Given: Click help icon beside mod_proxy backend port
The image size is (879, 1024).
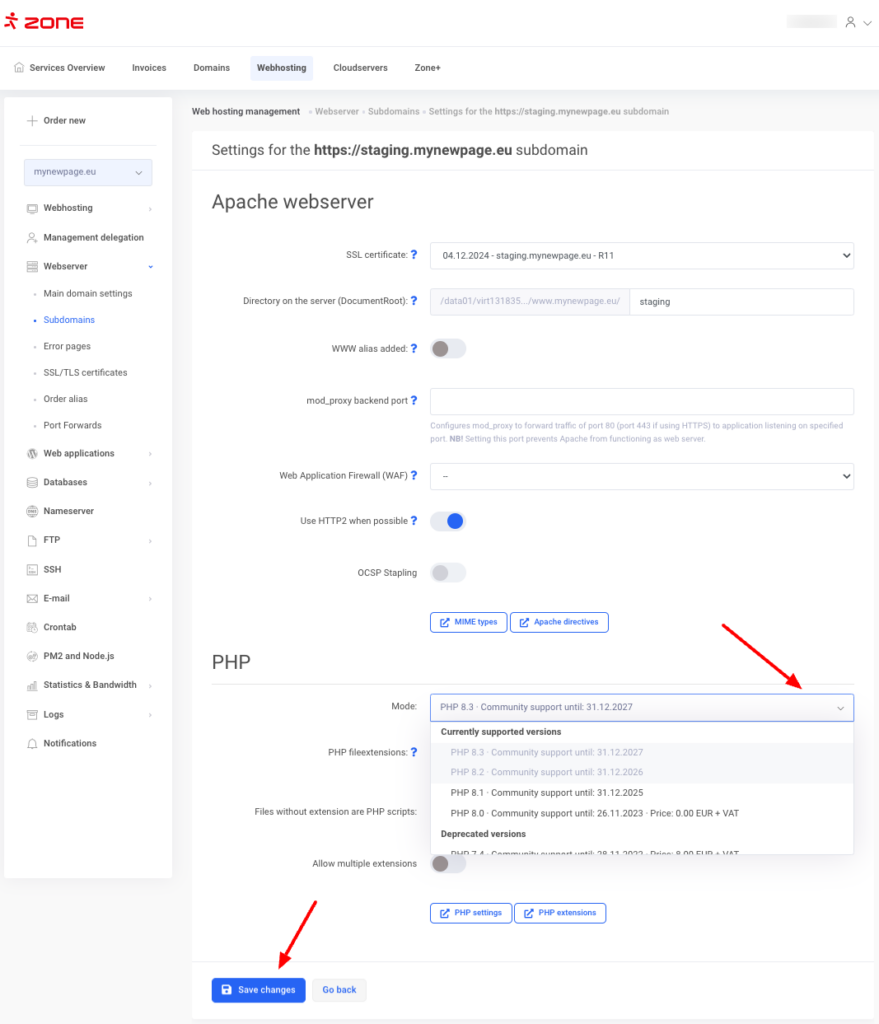Looking at the screenshot, I should click(x=414, y=401).
